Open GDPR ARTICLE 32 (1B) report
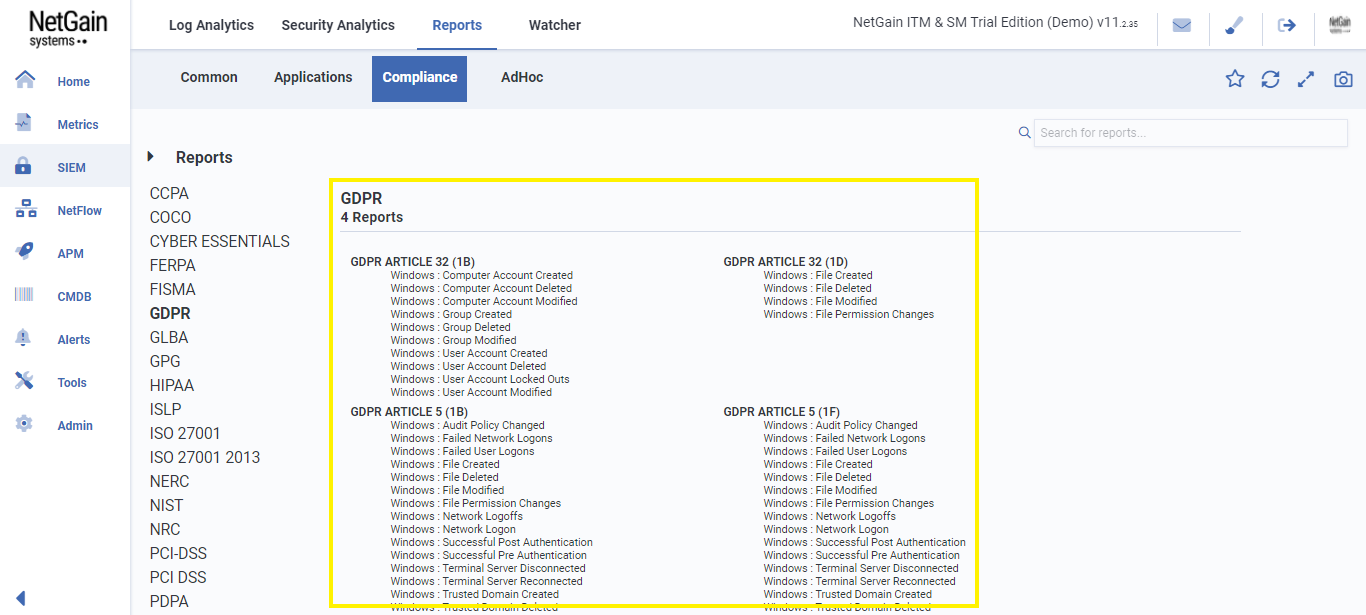1366x615 pixels. click(x=412, y=262)
